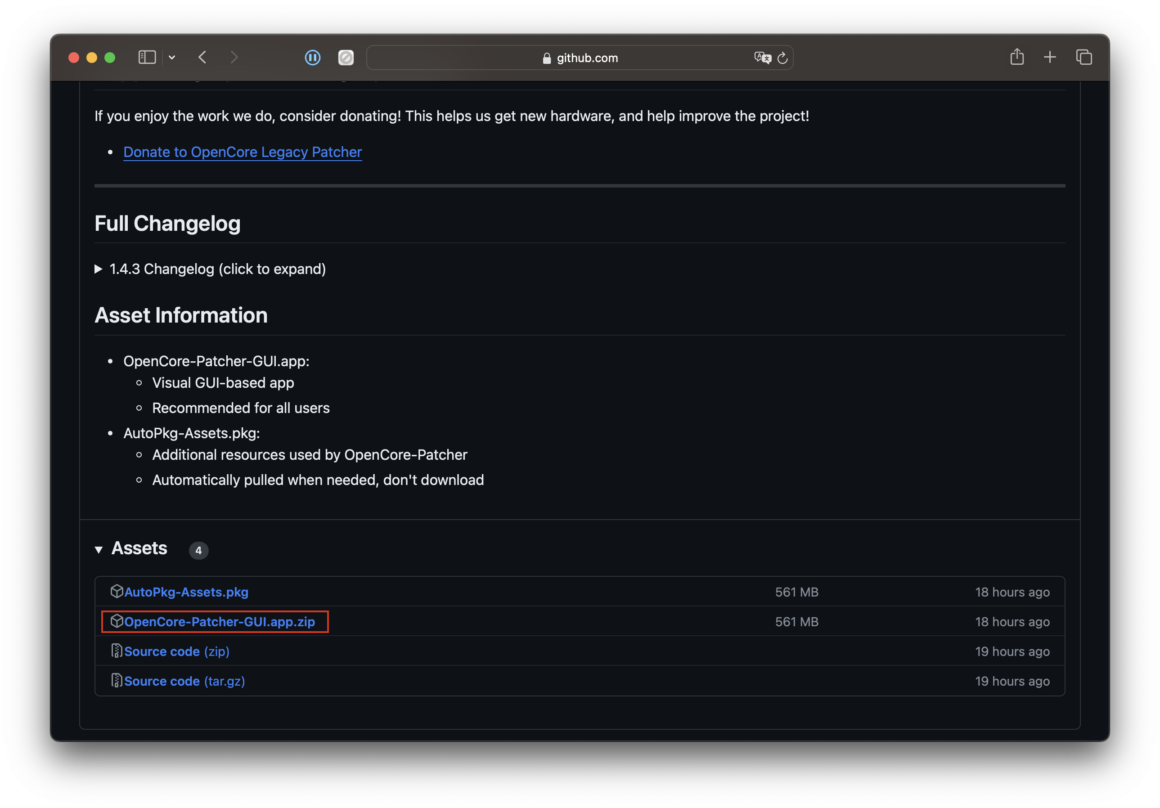Click 'Recommended for all users' text
1160x808 pixels.
(240, 408)
